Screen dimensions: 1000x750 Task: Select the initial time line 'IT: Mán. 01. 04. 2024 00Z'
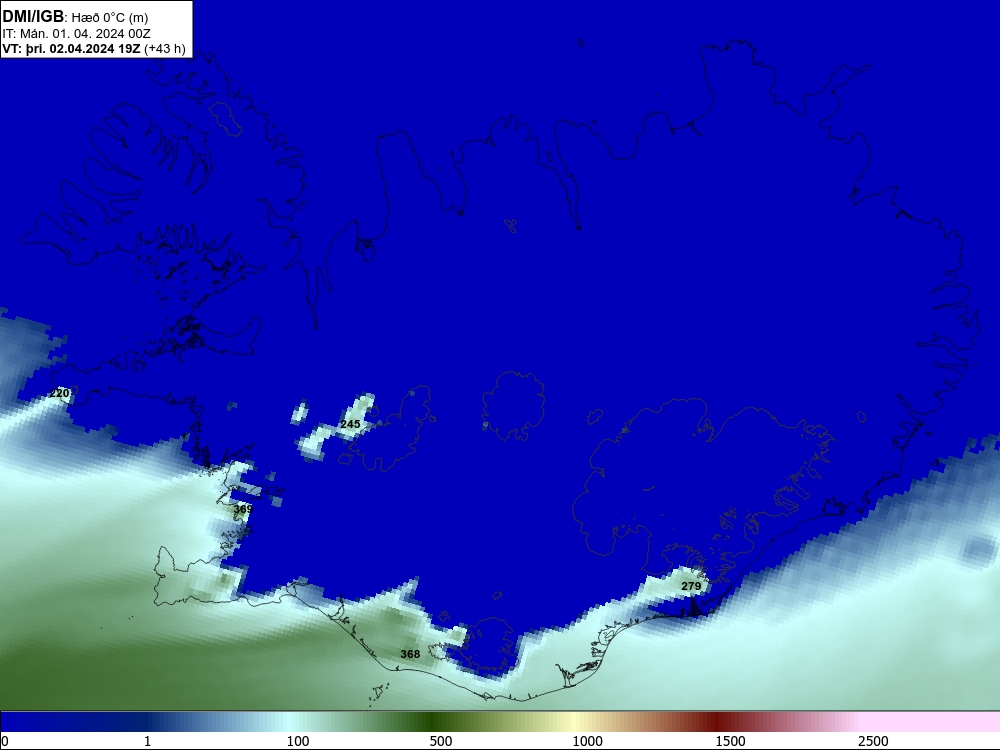[x=77, y=34]
